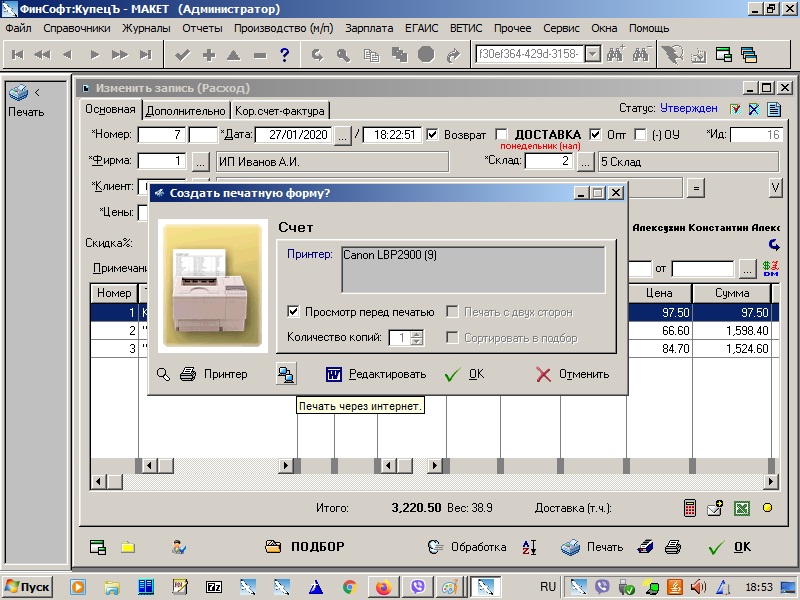The image size is (800, 600).
Task: Open the calculator icon near totals
Action: pyautogui.click(x=690, y=508)
